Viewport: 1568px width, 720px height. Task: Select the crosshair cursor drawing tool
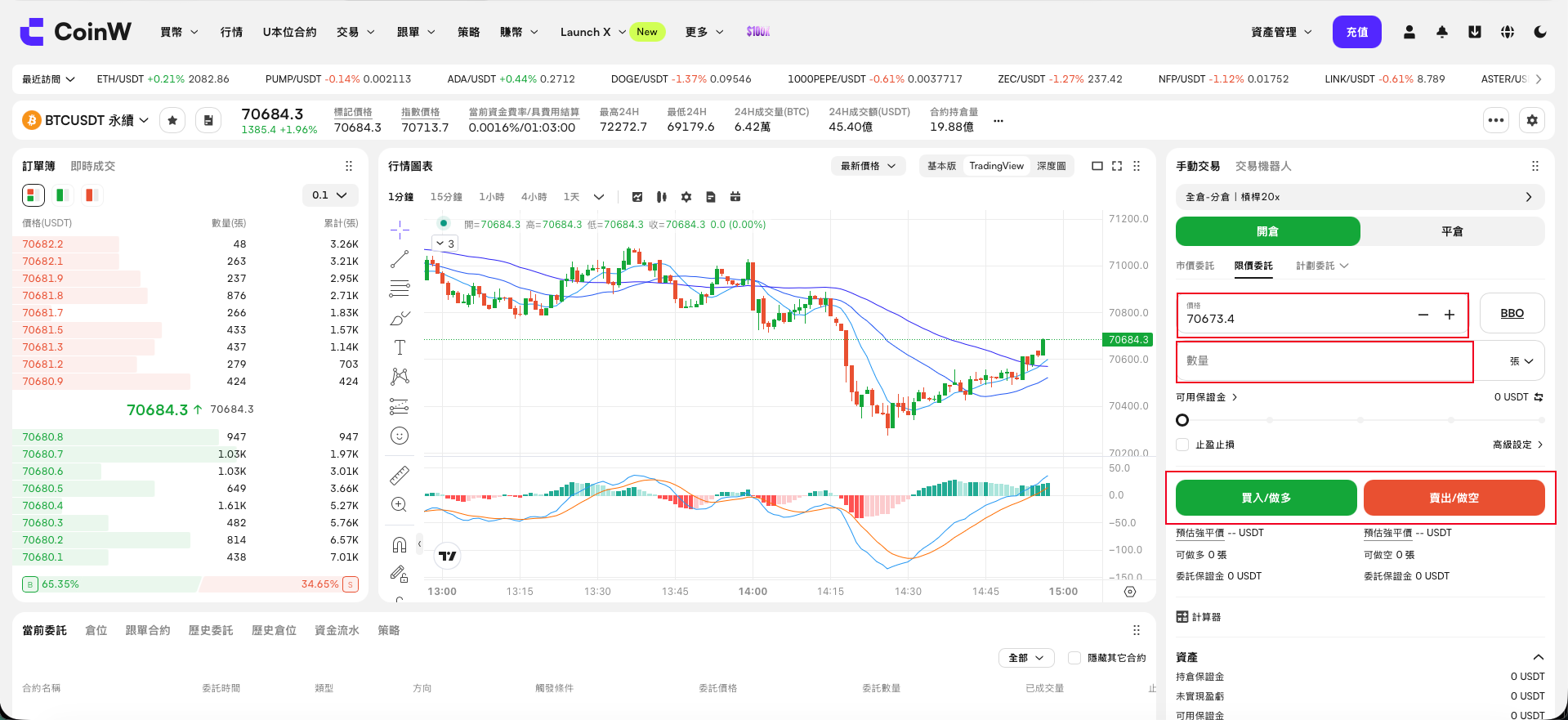point(400,230)
